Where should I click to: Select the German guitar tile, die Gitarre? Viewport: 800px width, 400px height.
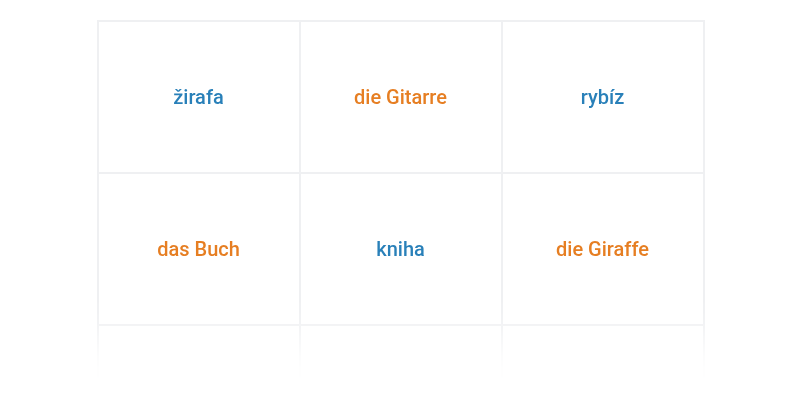(400, 97)
